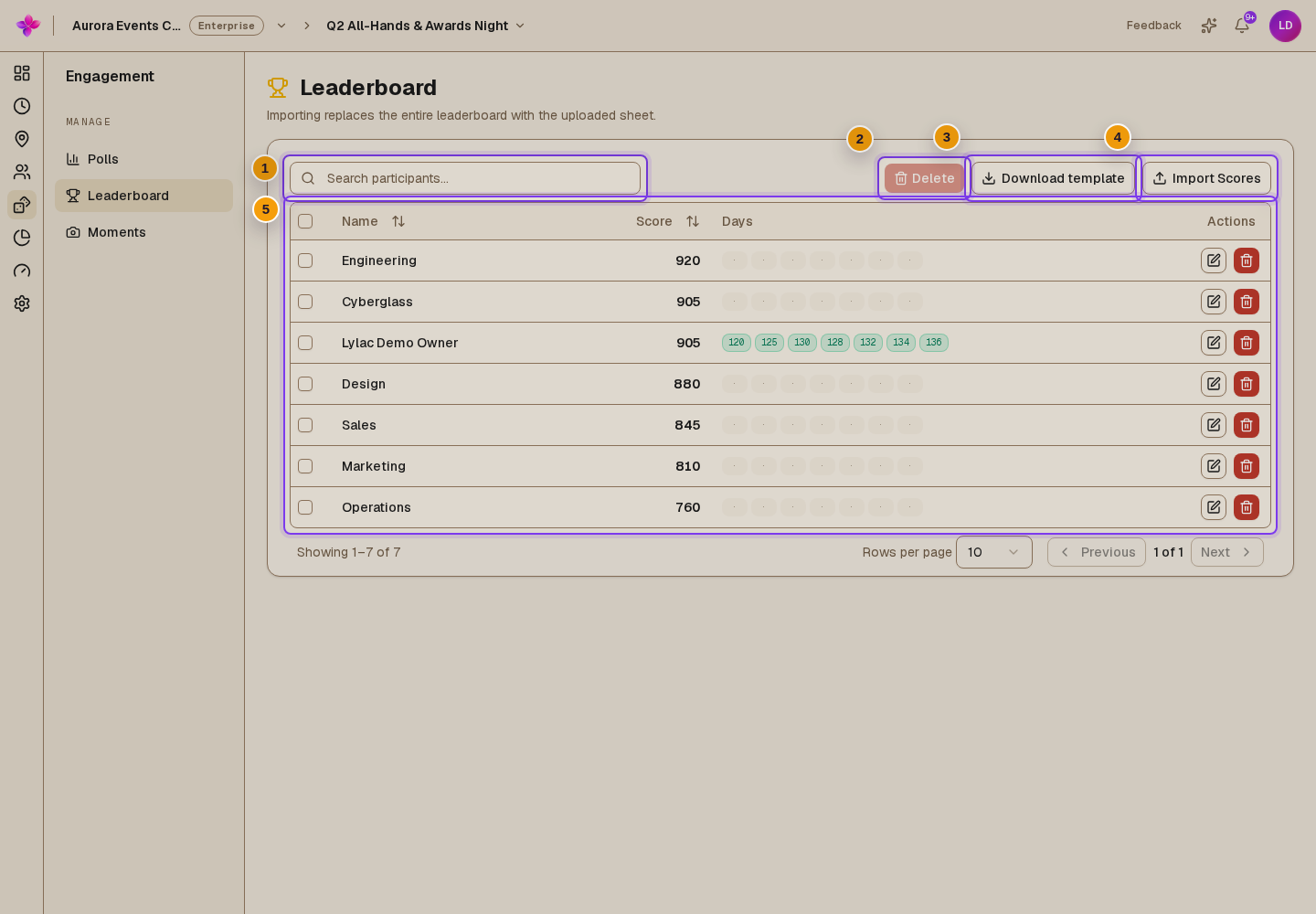1316x914 pixels.
Task: Click the Search participants field
Action: tap(465, 178)
